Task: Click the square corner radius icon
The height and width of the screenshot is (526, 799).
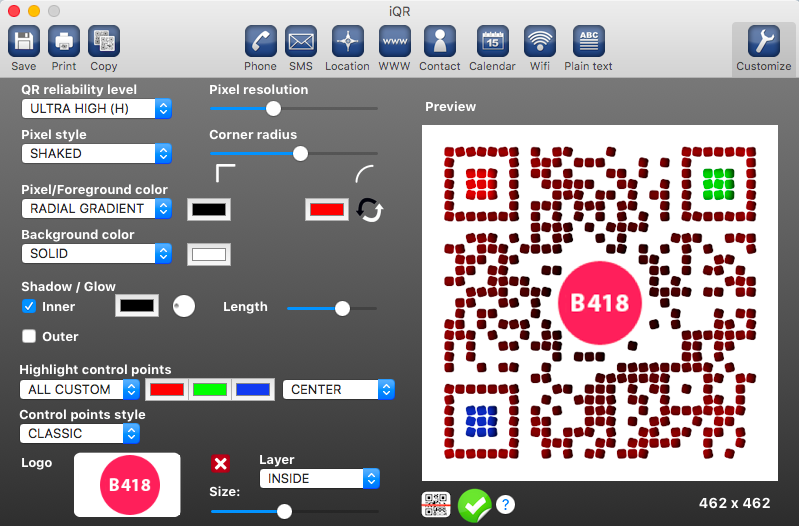Action: [x=225, y=173]
